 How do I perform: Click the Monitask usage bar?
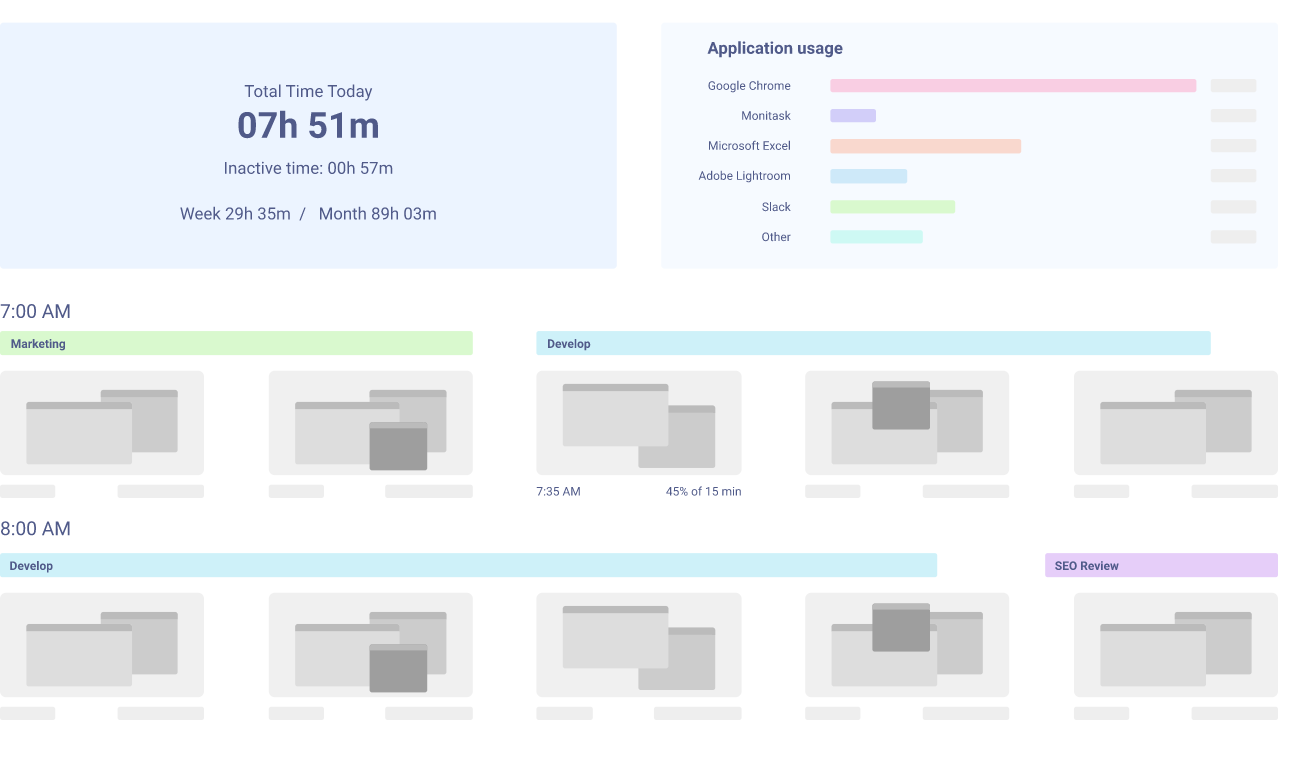(853, 116)
